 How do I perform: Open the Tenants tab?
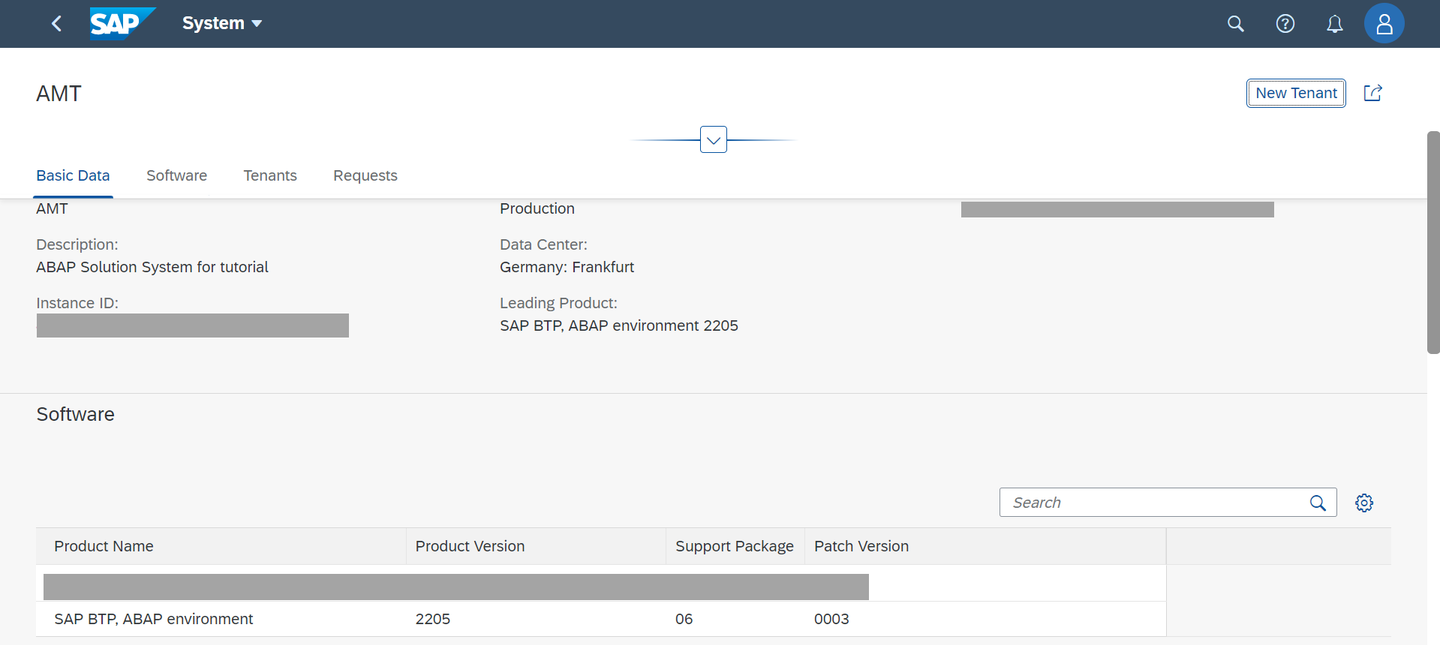[270, 175]
